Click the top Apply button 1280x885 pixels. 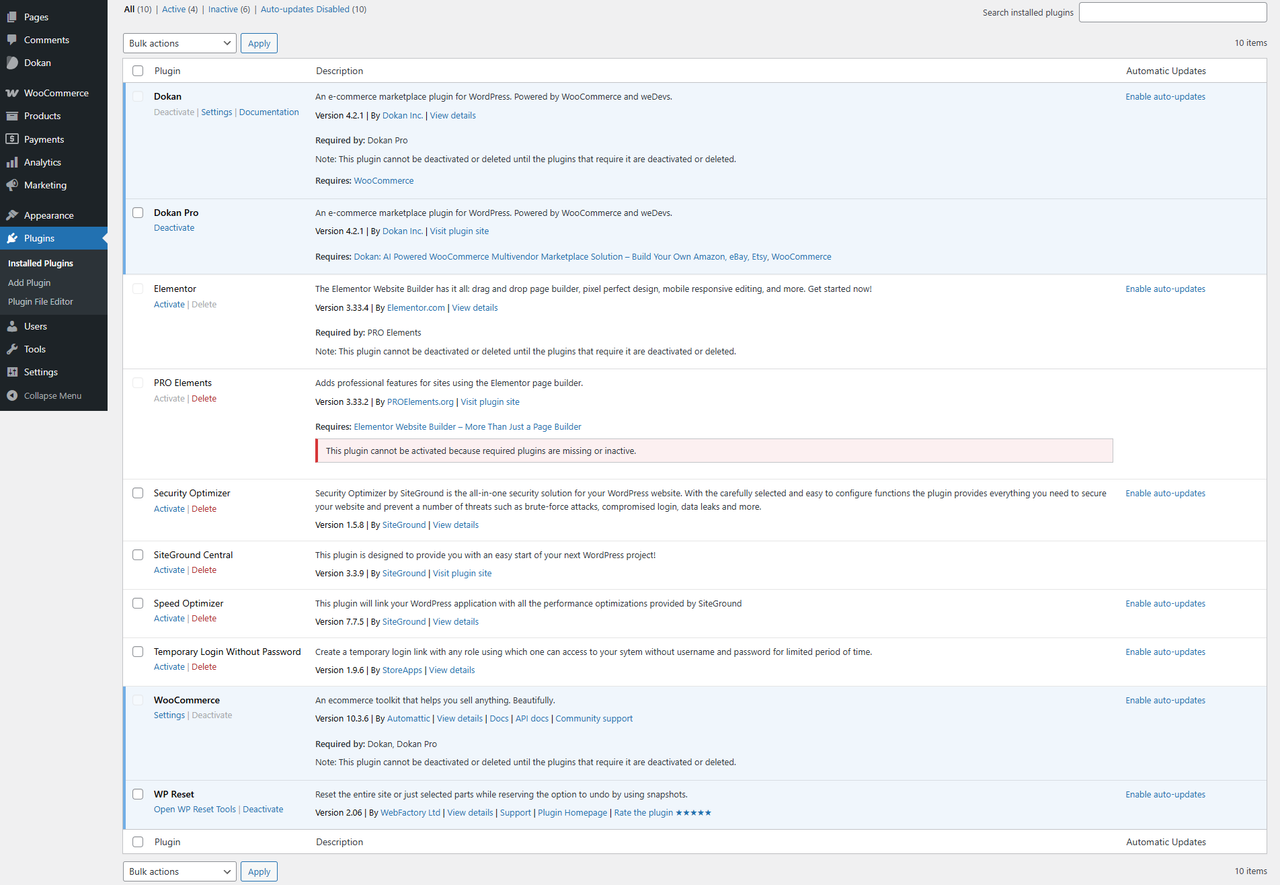(259, 43)
